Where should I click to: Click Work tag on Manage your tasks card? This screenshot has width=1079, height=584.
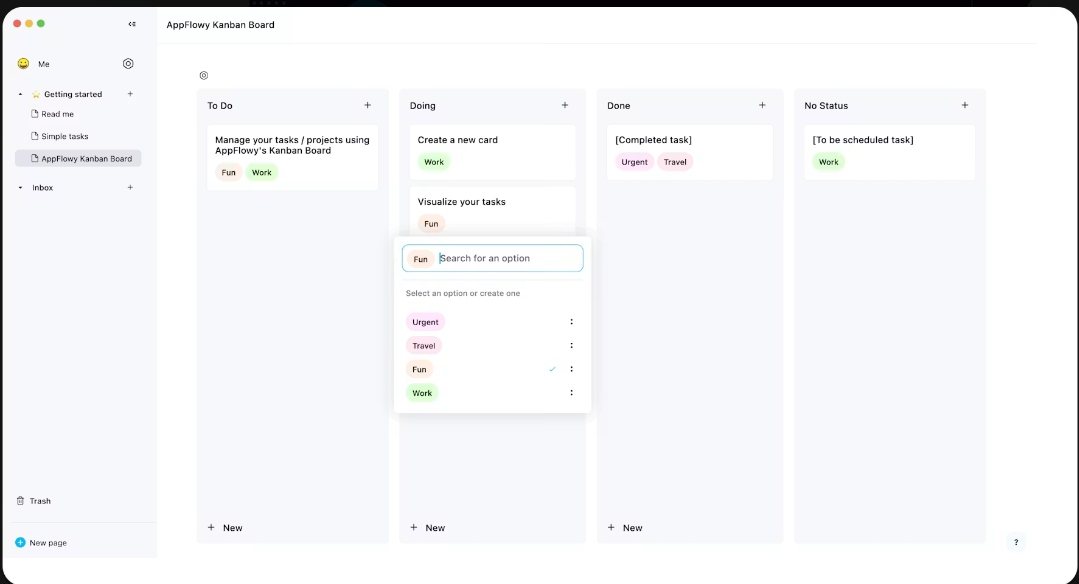click(261, 173)
